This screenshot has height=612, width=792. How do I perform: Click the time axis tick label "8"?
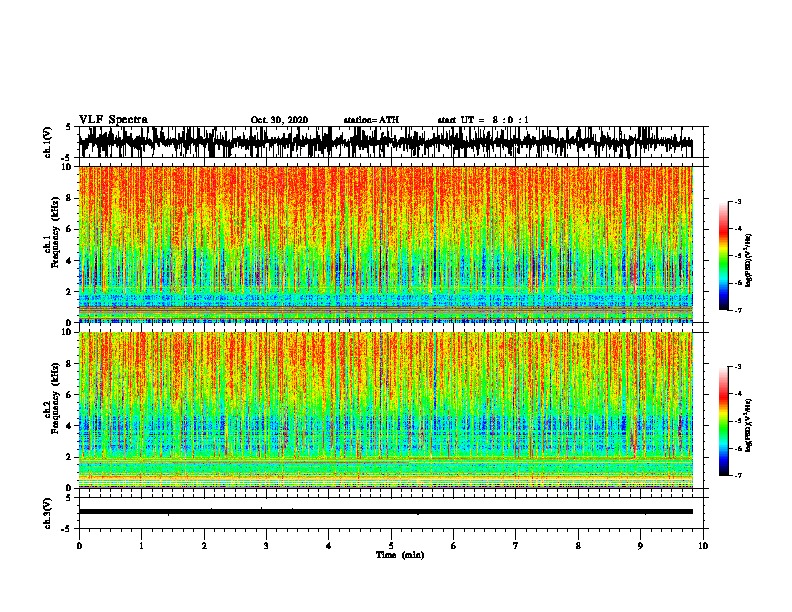(578, 546)
